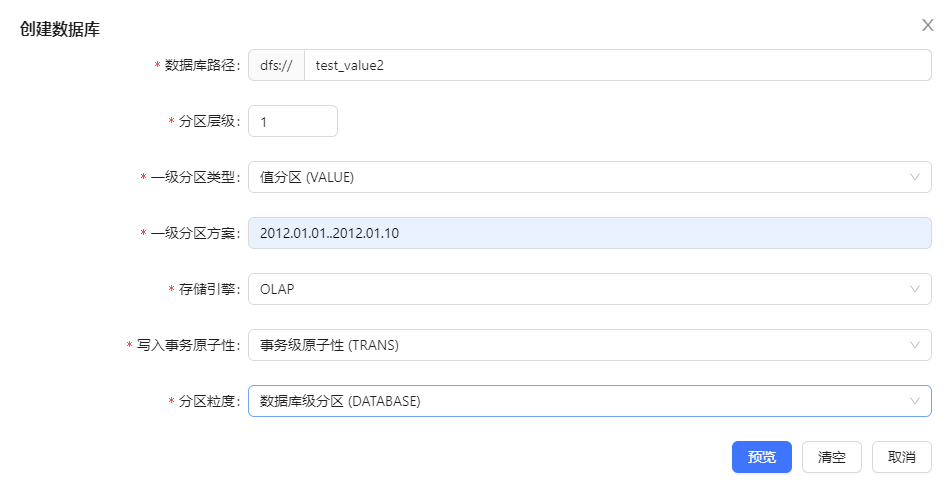Click the 数据库路径 field label

tap(200, 65)
